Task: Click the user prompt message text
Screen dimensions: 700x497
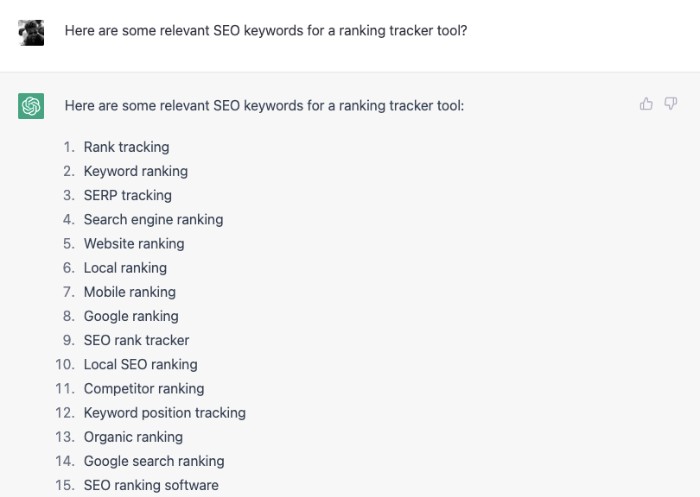Action: click(x=266, y=31)
